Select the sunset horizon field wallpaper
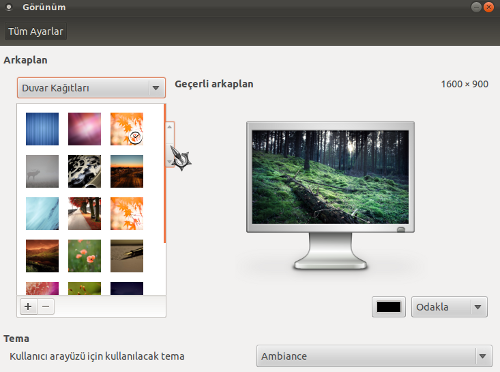 coord(127,171)
